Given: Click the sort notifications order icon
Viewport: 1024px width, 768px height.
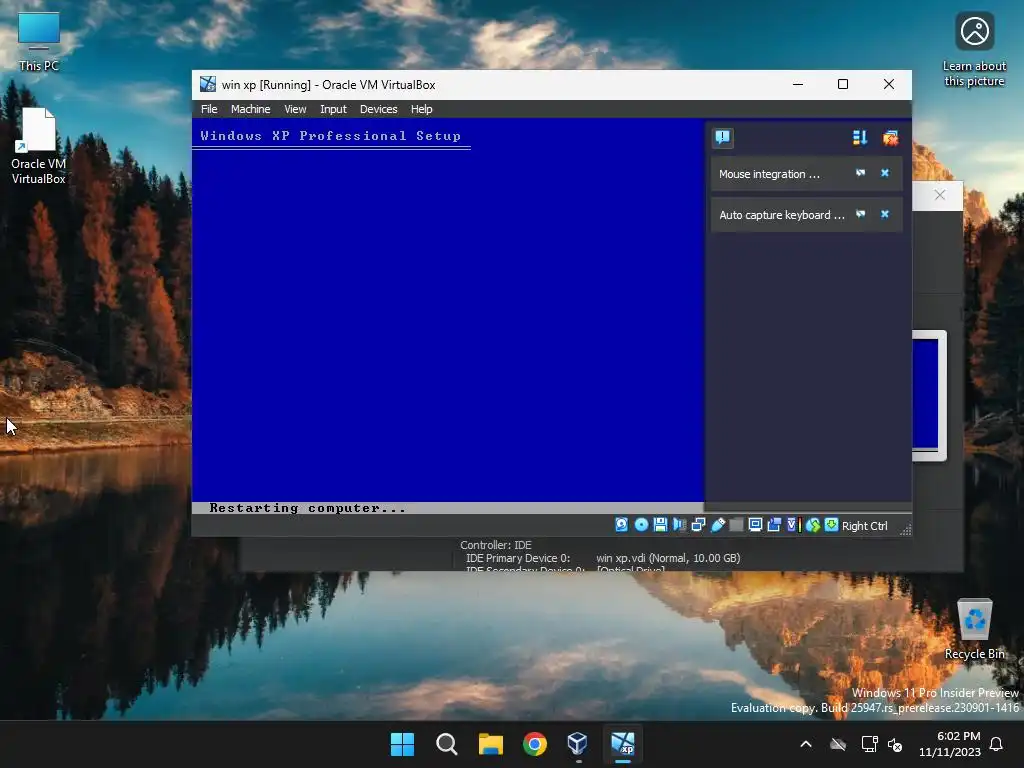Looking at the screenshot, I should coord(859,138).
